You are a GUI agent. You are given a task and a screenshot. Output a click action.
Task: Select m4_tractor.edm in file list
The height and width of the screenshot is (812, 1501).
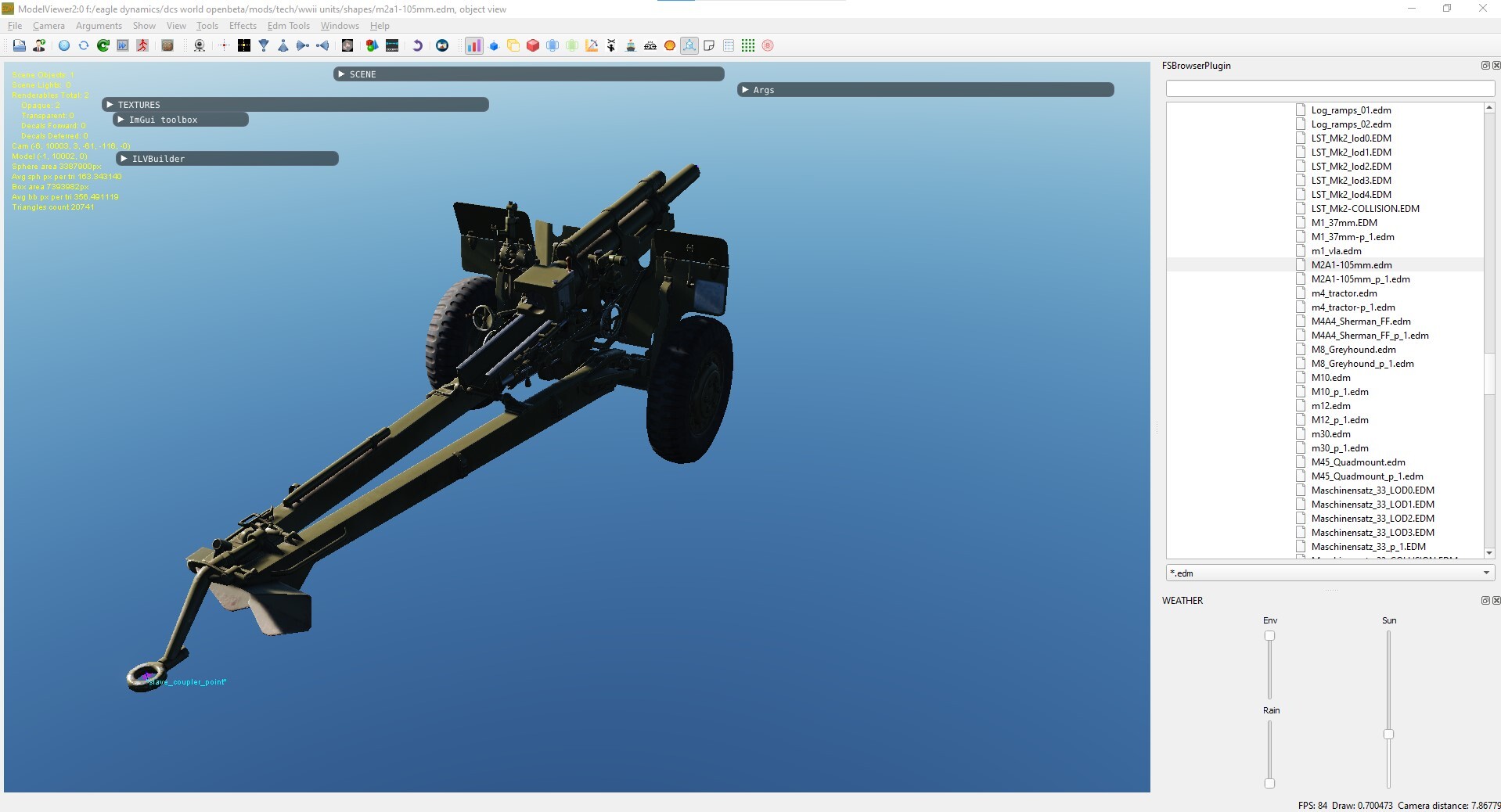tap(1344, 293)
